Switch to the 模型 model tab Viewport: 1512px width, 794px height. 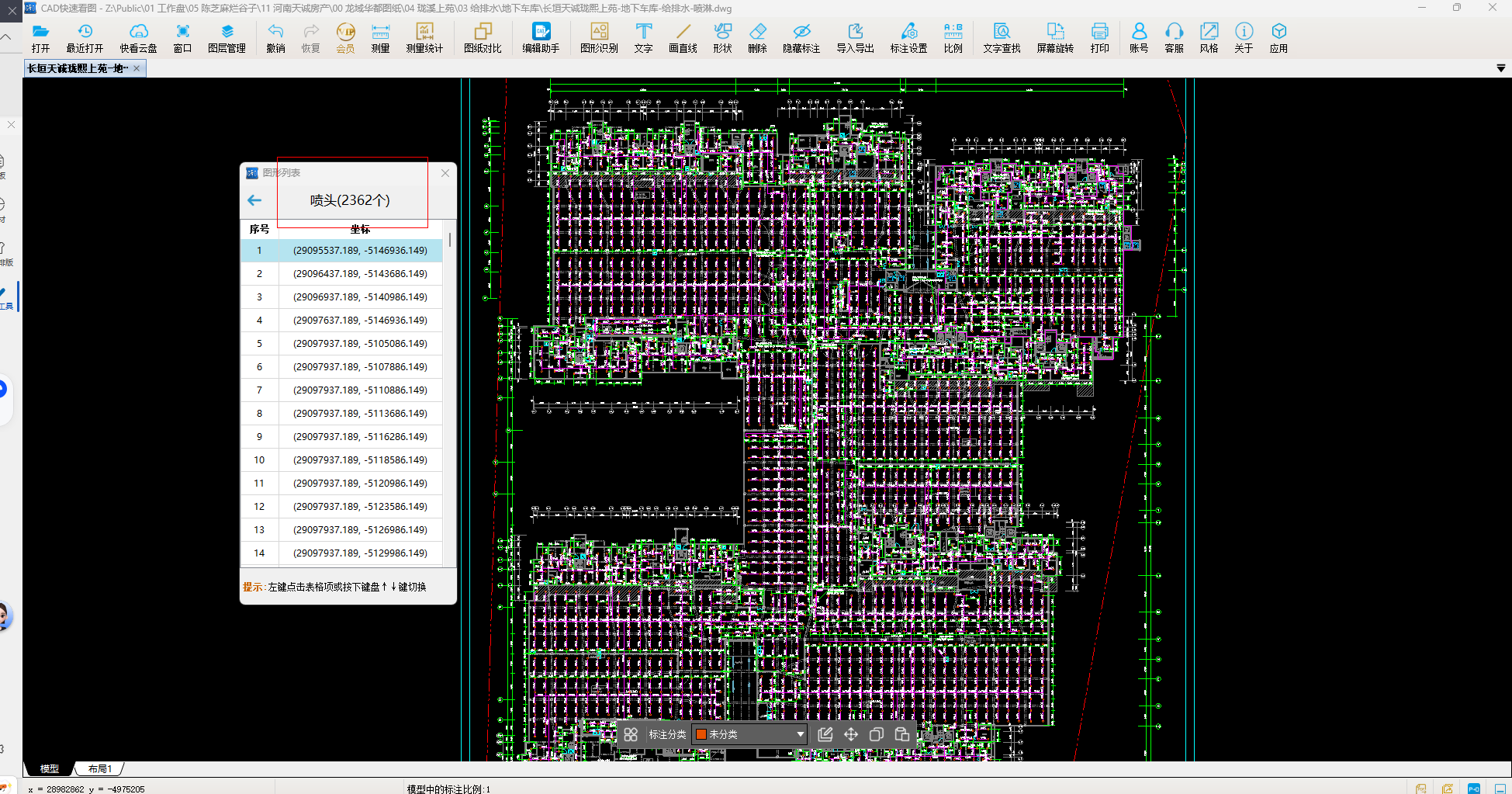tap(50, 768)
